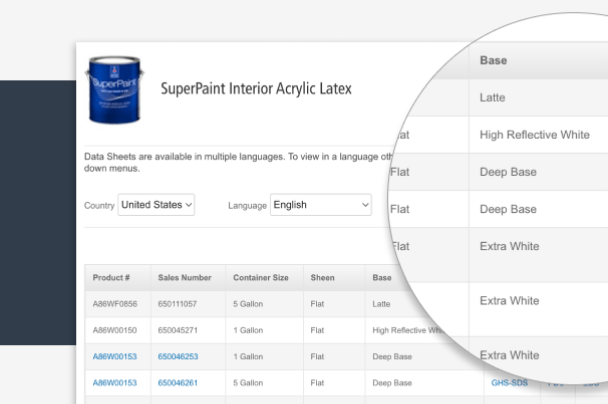Click the SuperPaint paint can image

pyautogui.click(x=114, y=90)
